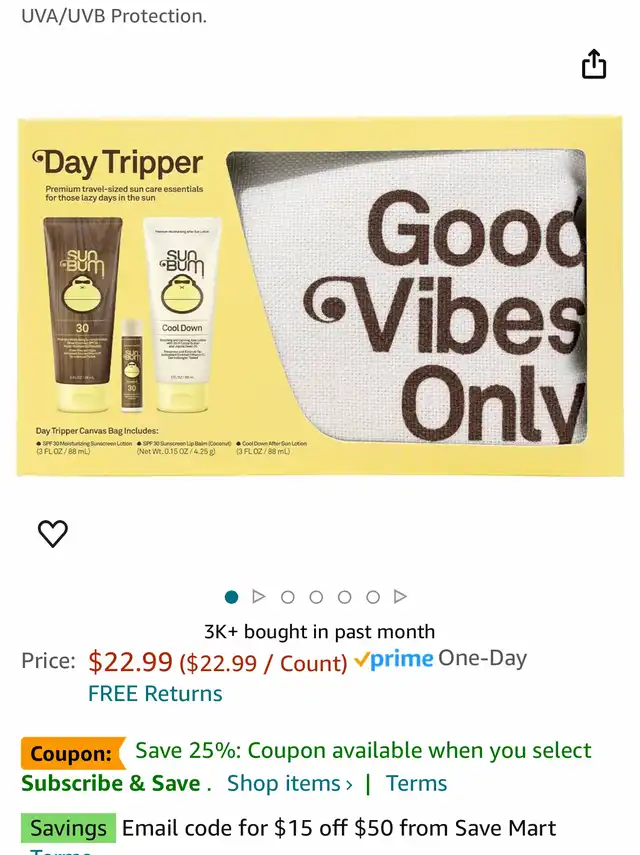Tap the 3K+ bought in past month text

pyautogui.click(x=319, y=631)
